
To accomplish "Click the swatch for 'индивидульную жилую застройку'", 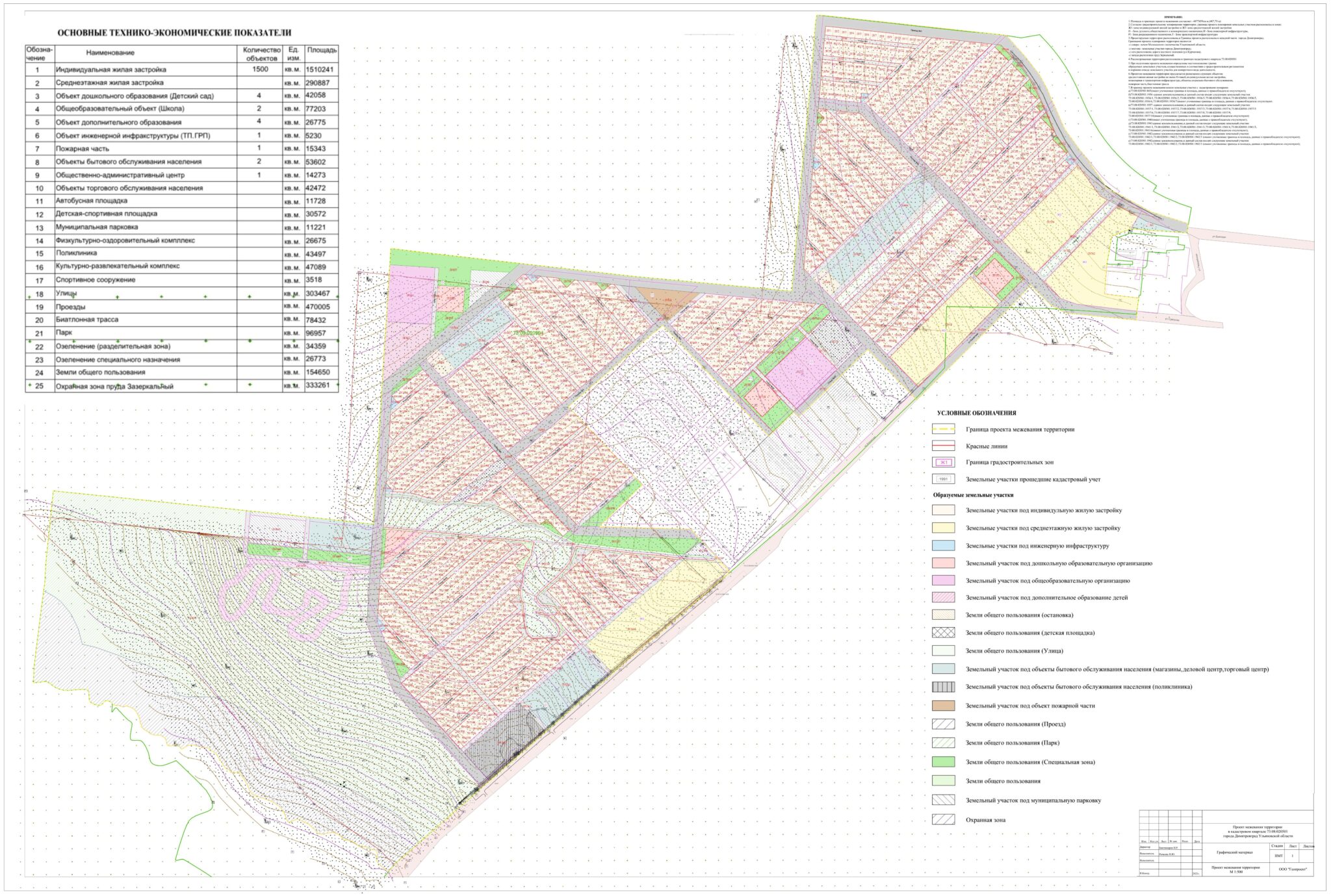I will pos(943,511).
